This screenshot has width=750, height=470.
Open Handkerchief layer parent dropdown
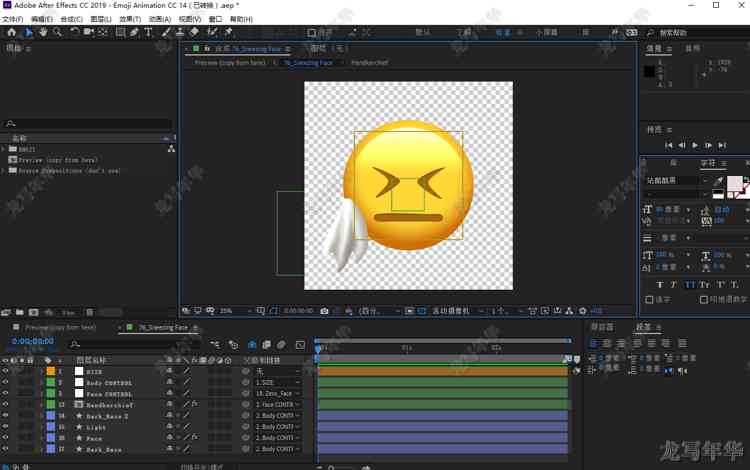[277, 404]
